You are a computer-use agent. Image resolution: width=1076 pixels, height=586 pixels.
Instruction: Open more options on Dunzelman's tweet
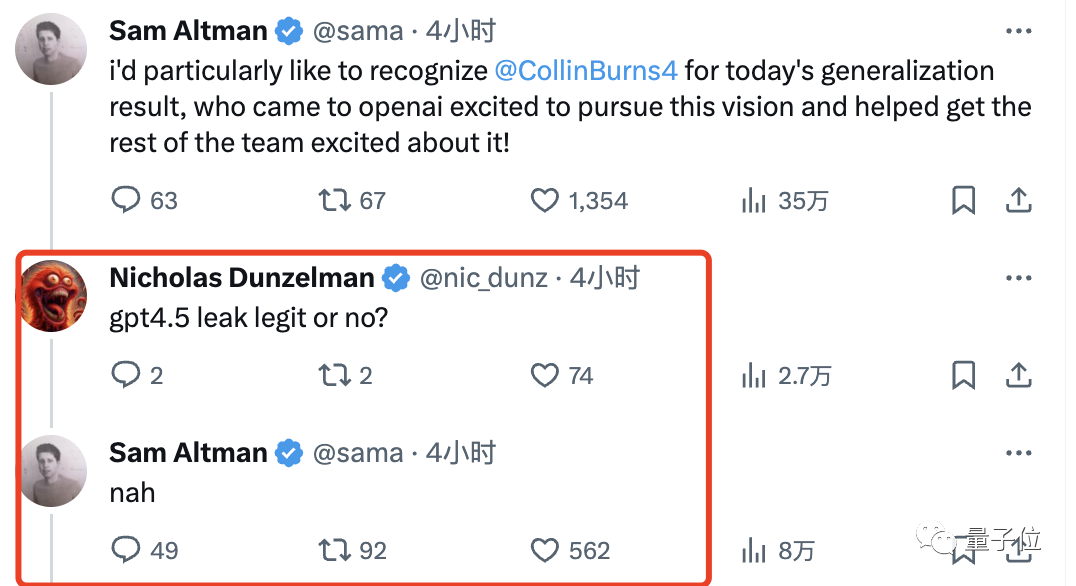tap(1018, 280)
